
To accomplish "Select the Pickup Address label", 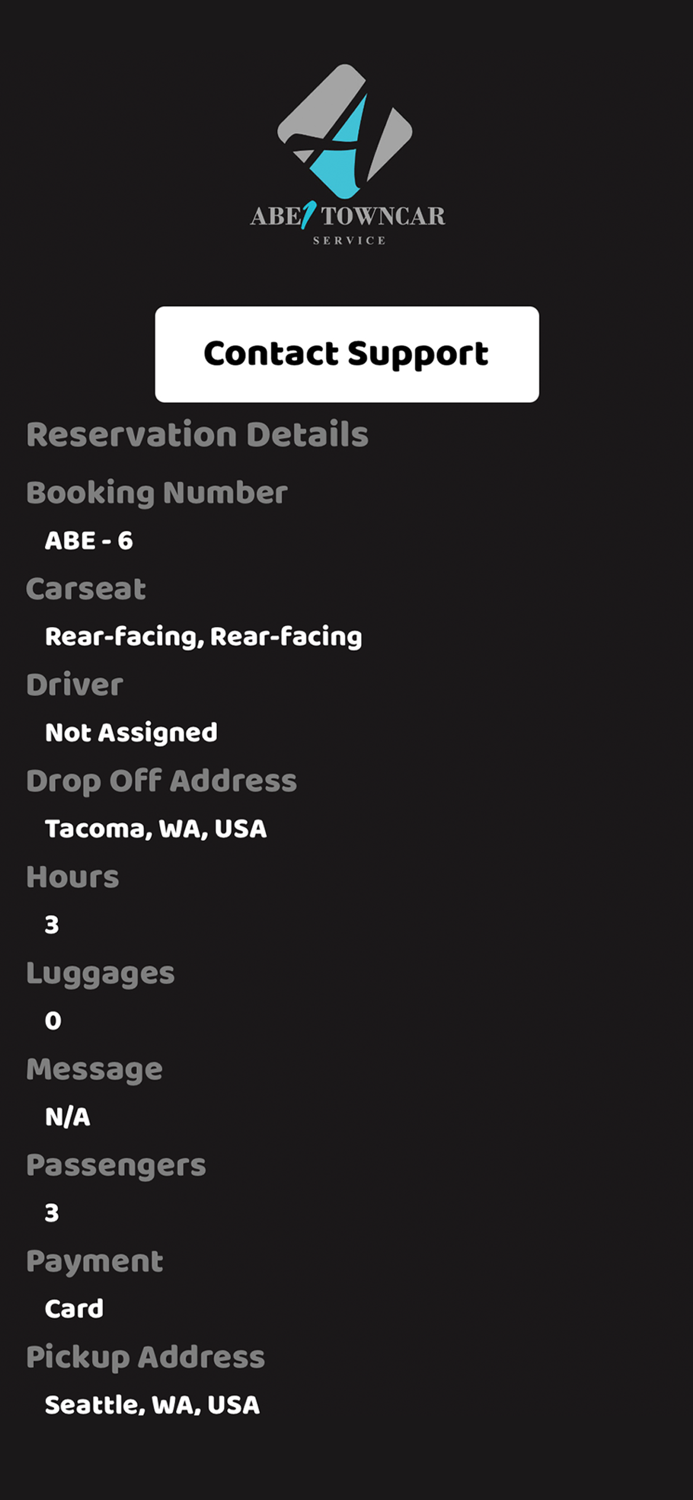I will click(145, 1356).
